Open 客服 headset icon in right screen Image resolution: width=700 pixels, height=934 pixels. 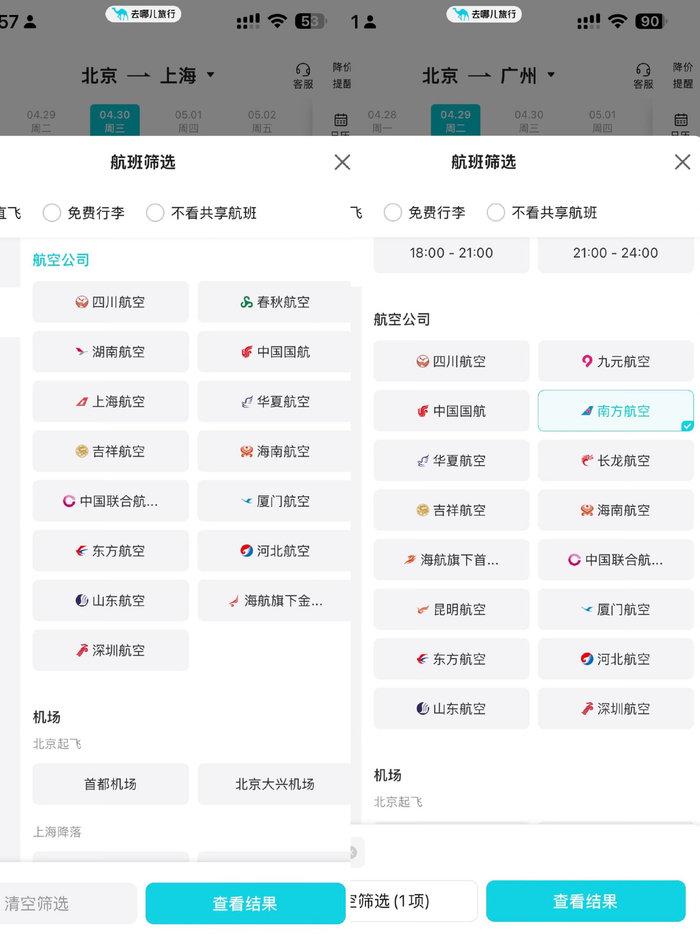point(643,76)
